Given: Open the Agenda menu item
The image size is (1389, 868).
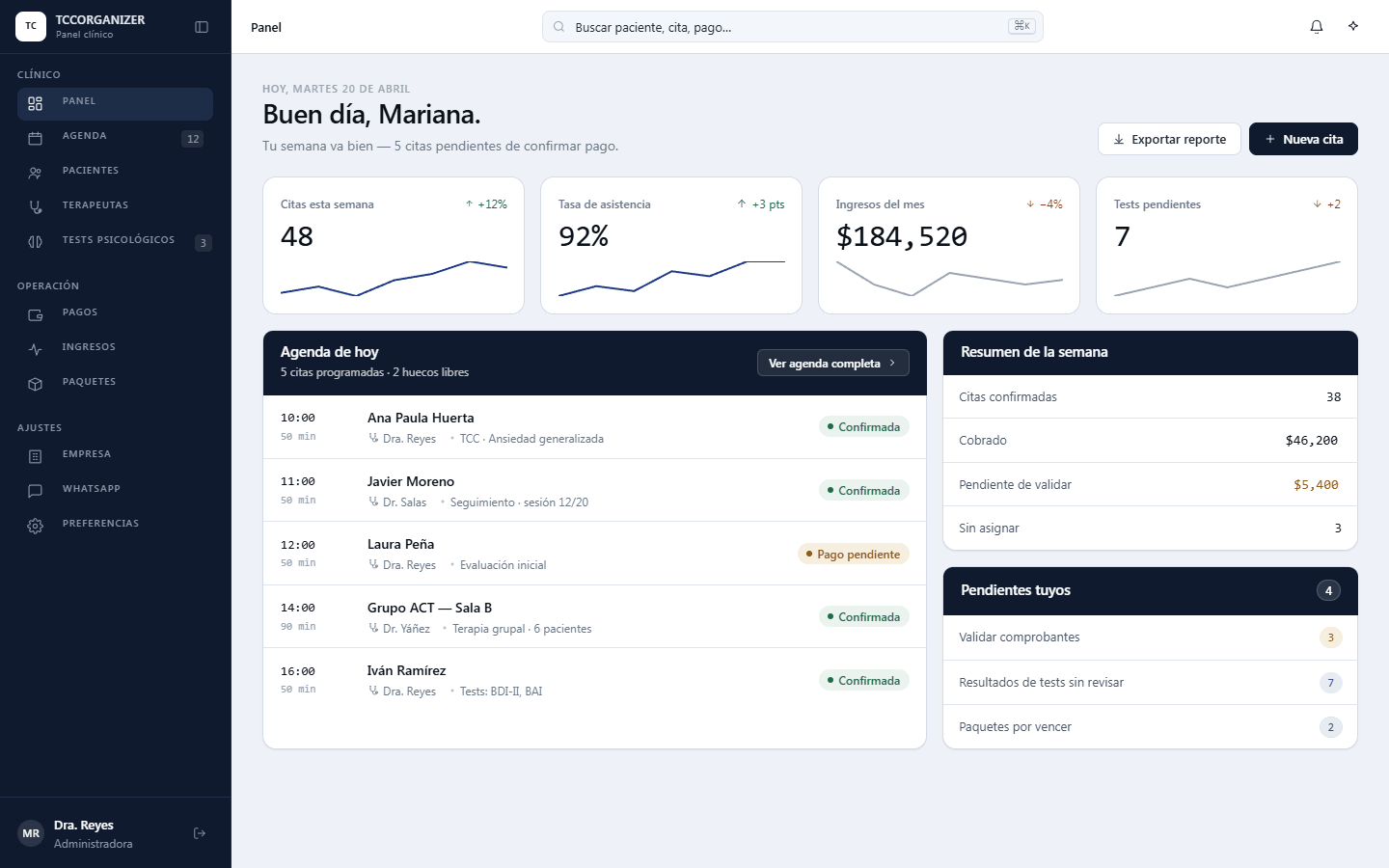Looking at the screenshot, I should 115,138.
